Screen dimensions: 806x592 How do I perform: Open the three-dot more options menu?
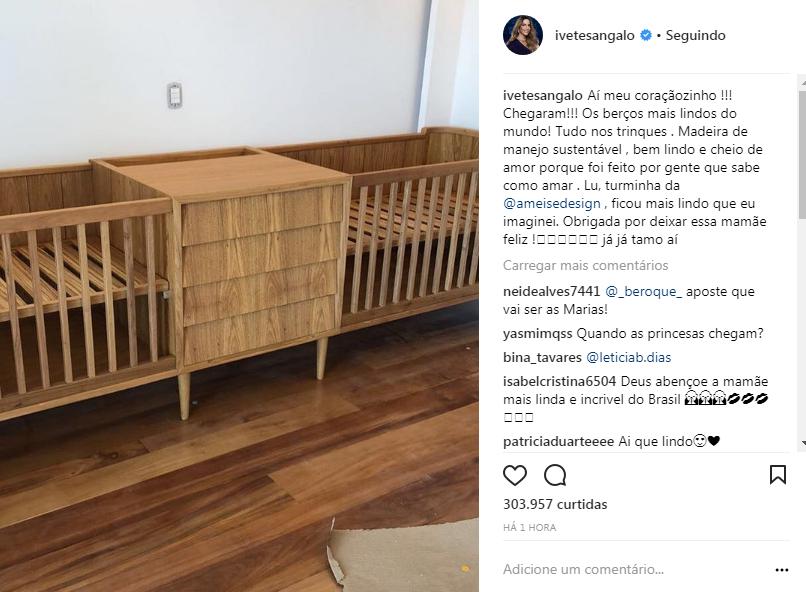click(x=781, y=570)
